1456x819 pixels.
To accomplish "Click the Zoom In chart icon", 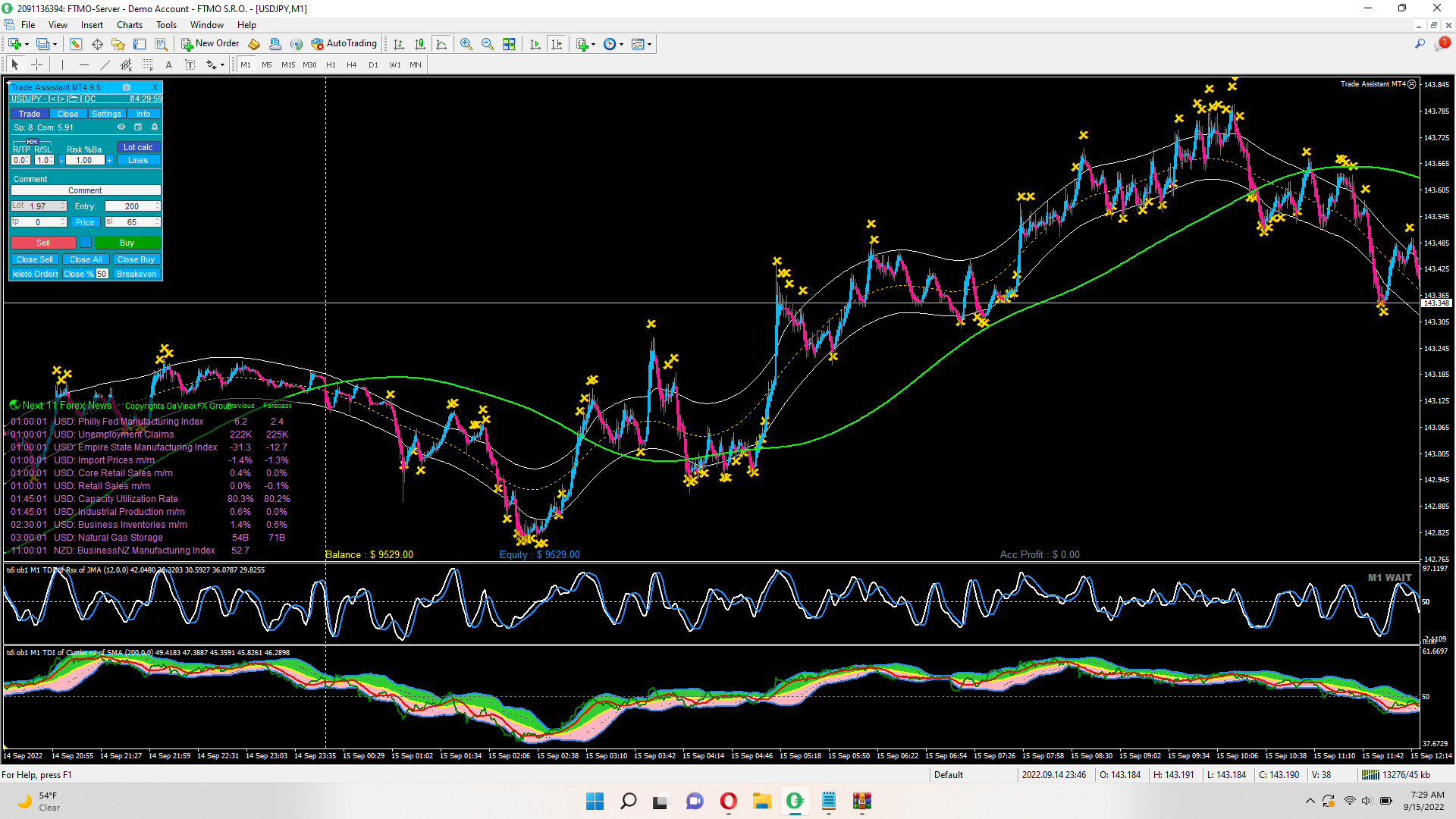I will pos(466,44).
